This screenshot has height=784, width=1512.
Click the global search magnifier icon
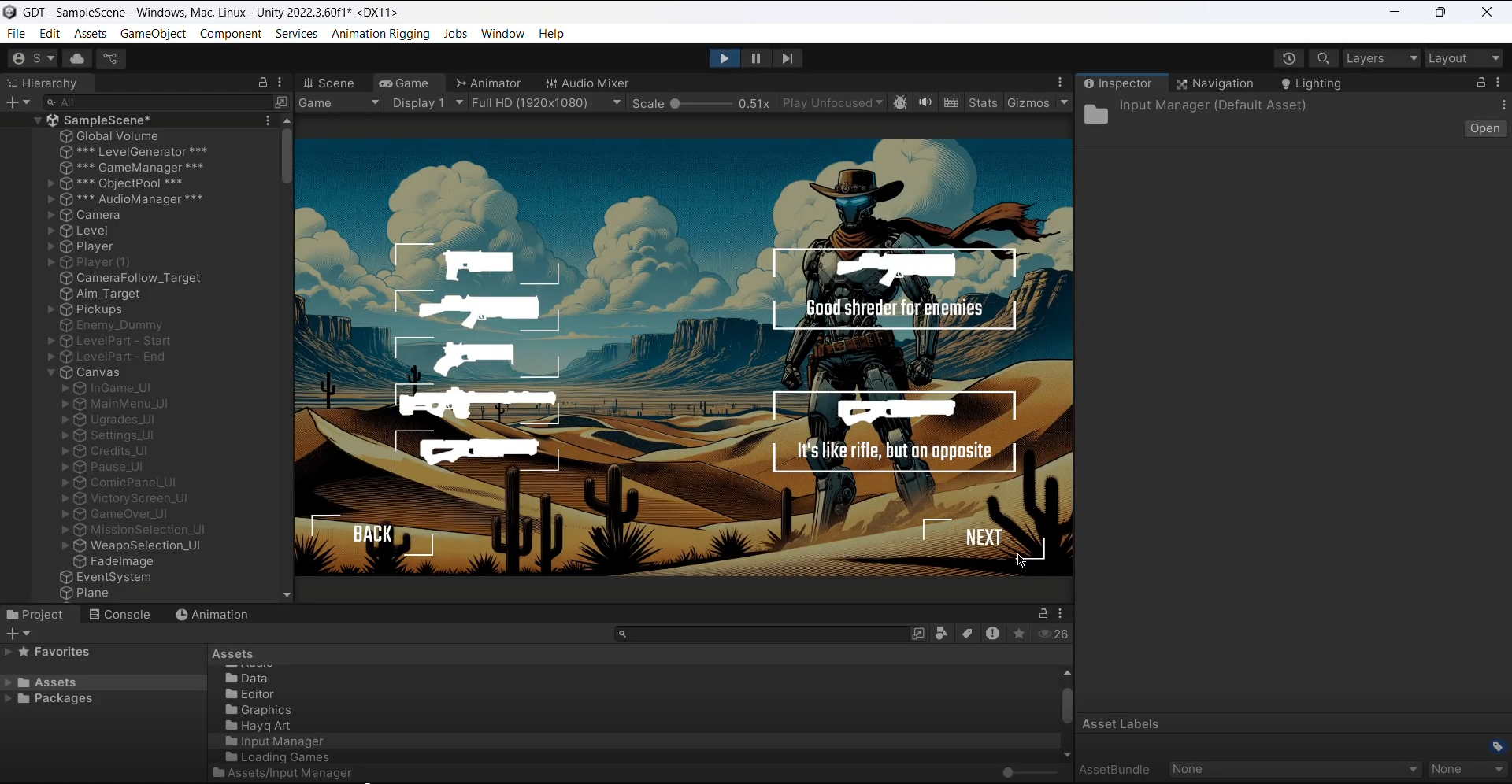(x=1324, y=58)
